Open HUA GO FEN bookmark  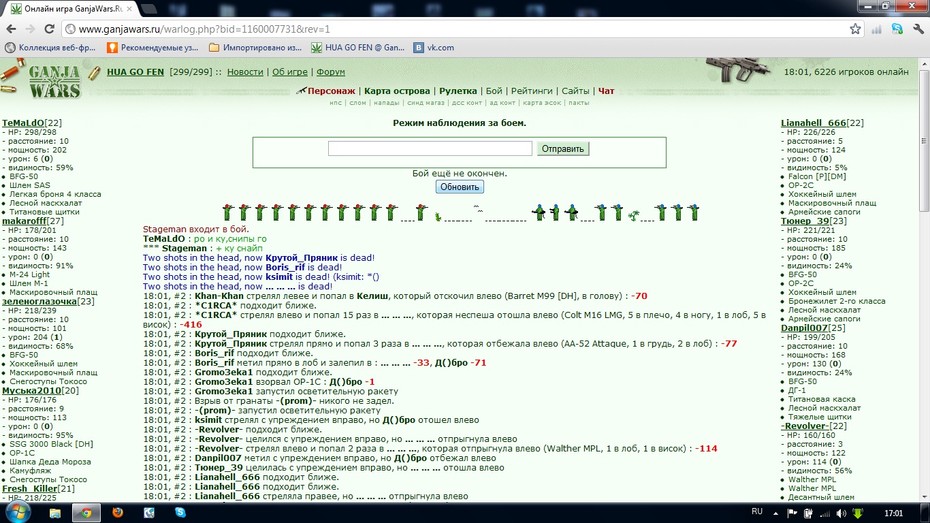point(358,47)
